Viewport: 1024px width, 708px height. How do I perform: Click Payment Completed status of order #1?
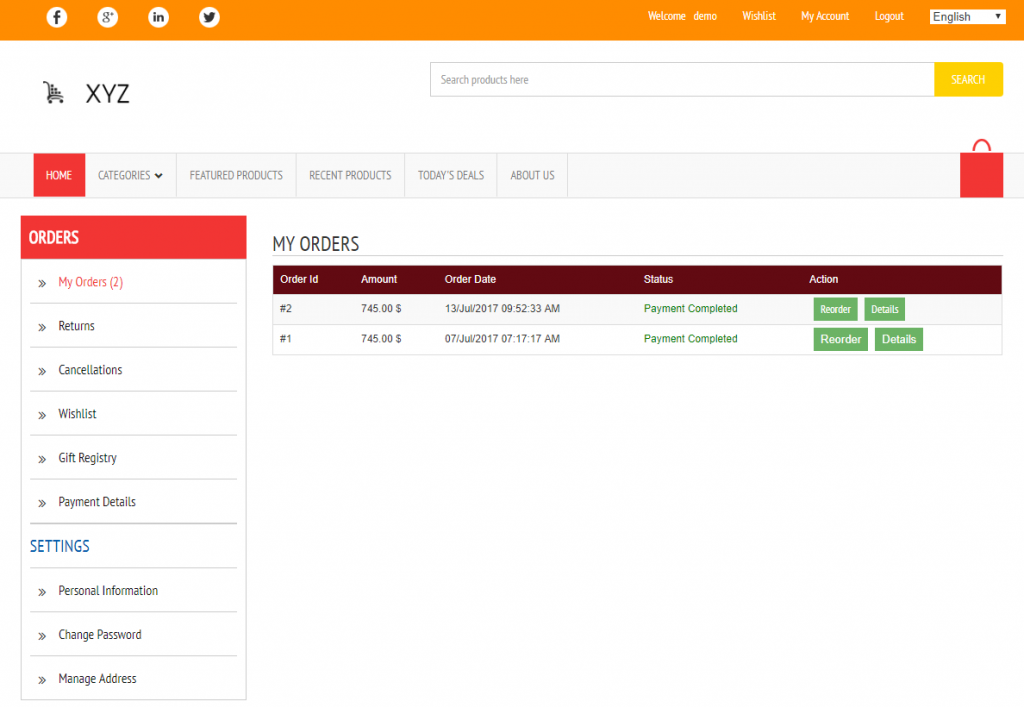coord(690,338)
